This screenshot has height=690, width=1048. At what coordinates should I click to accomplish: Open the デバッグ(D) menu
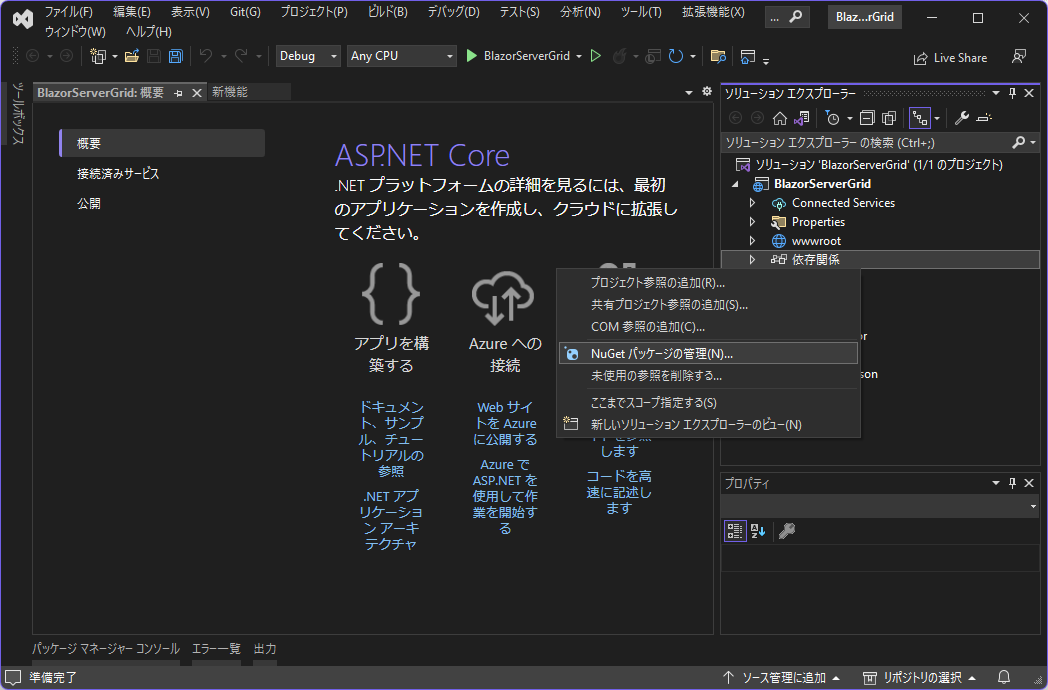454,12
